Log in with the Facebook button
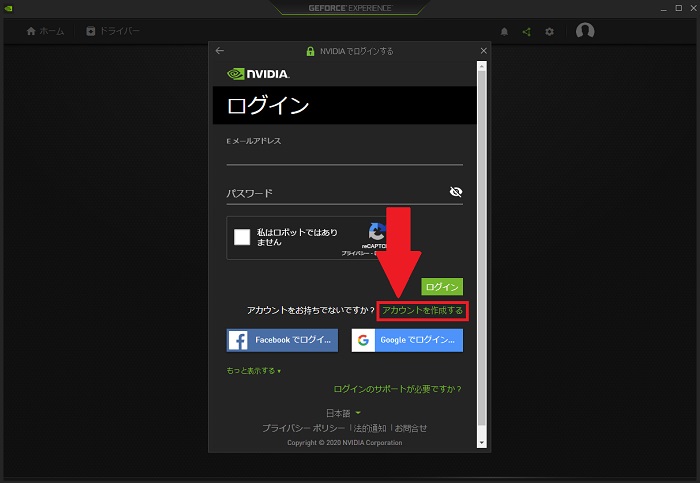This screenshot has height=483, width=700. coord(282,340)
